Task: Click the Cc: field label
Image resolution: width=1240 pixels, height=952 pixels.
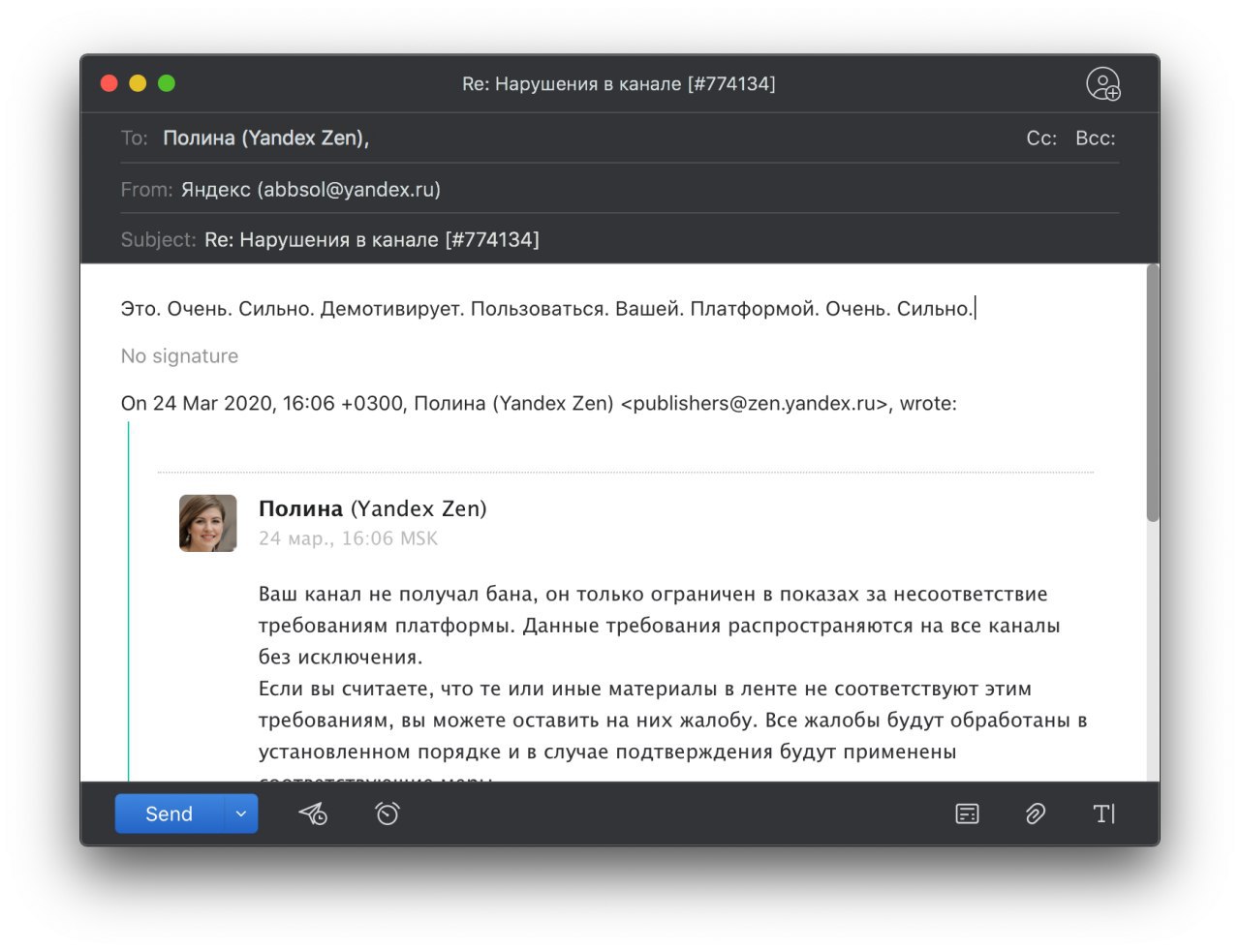Action: (x=1041, y=138)
